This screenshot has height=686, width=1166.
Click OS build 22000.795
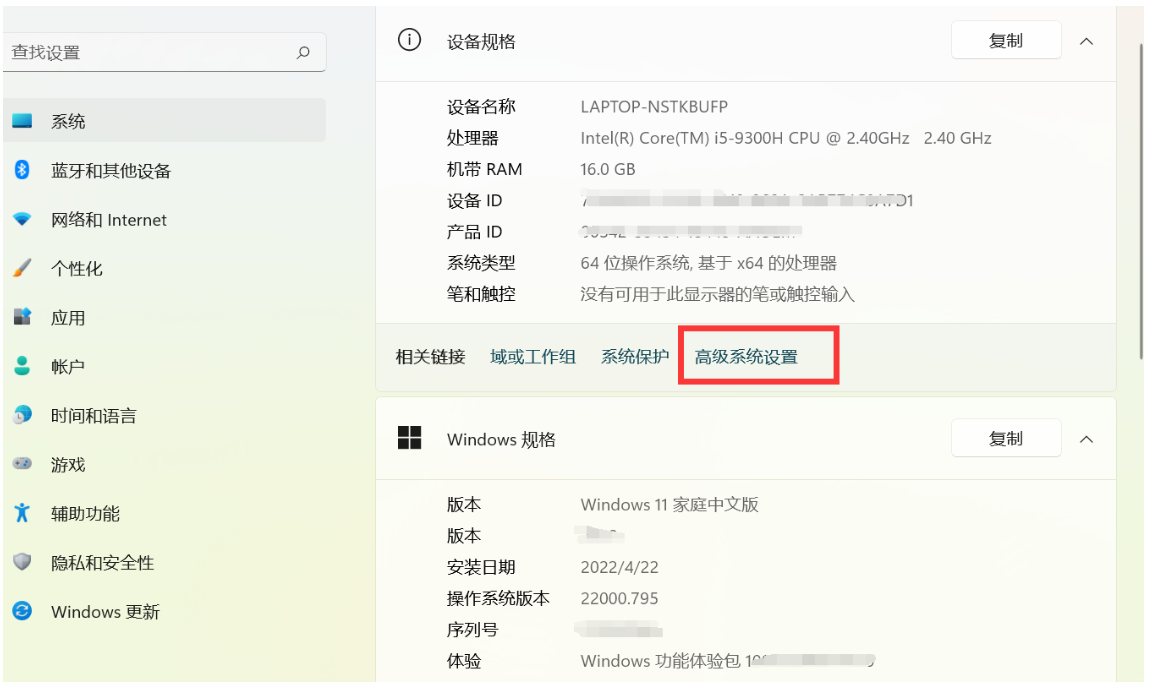coord(619,598)
